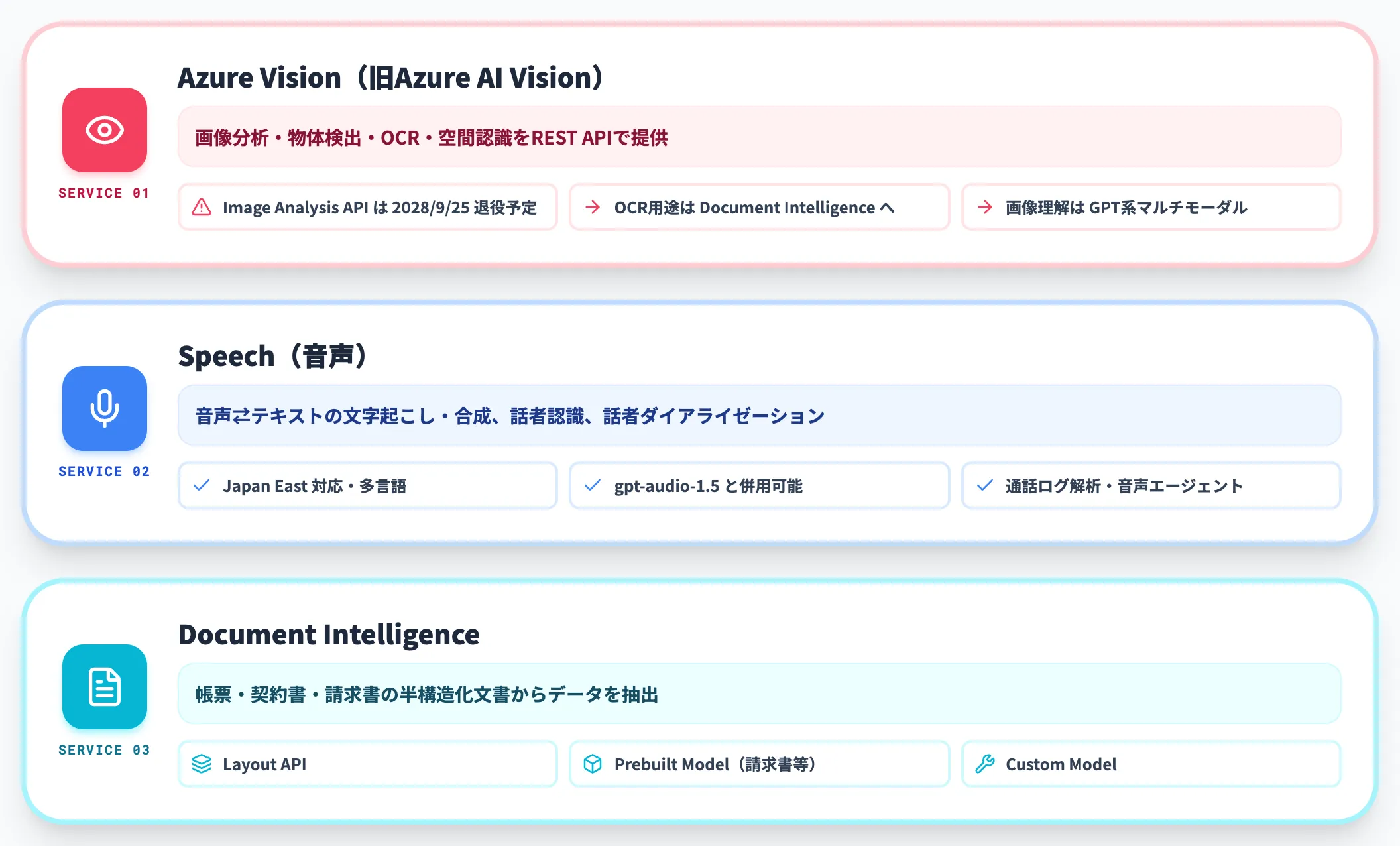Select the 画像理解は GPT系マルチモーダル chip

tap(1151, 208)
